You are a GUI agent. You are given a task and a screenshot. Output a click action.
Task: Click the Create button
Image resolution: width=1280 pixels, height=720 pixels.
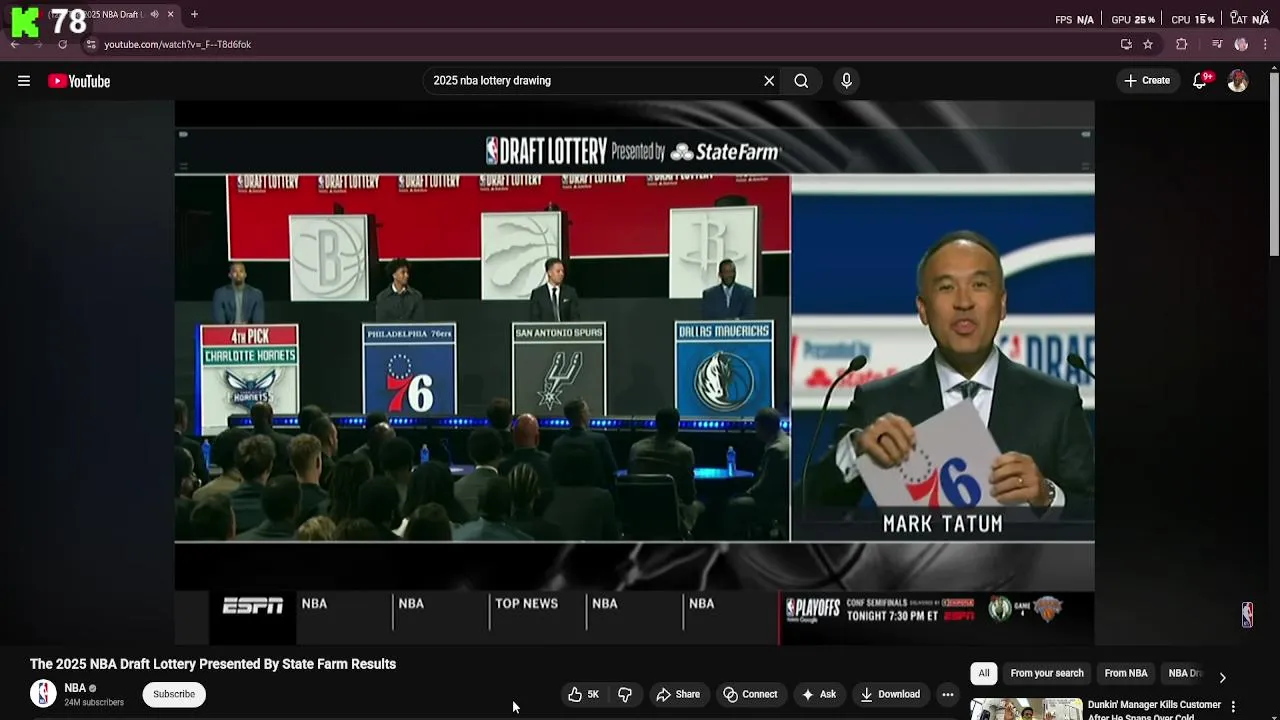[x=1146, y=81]
